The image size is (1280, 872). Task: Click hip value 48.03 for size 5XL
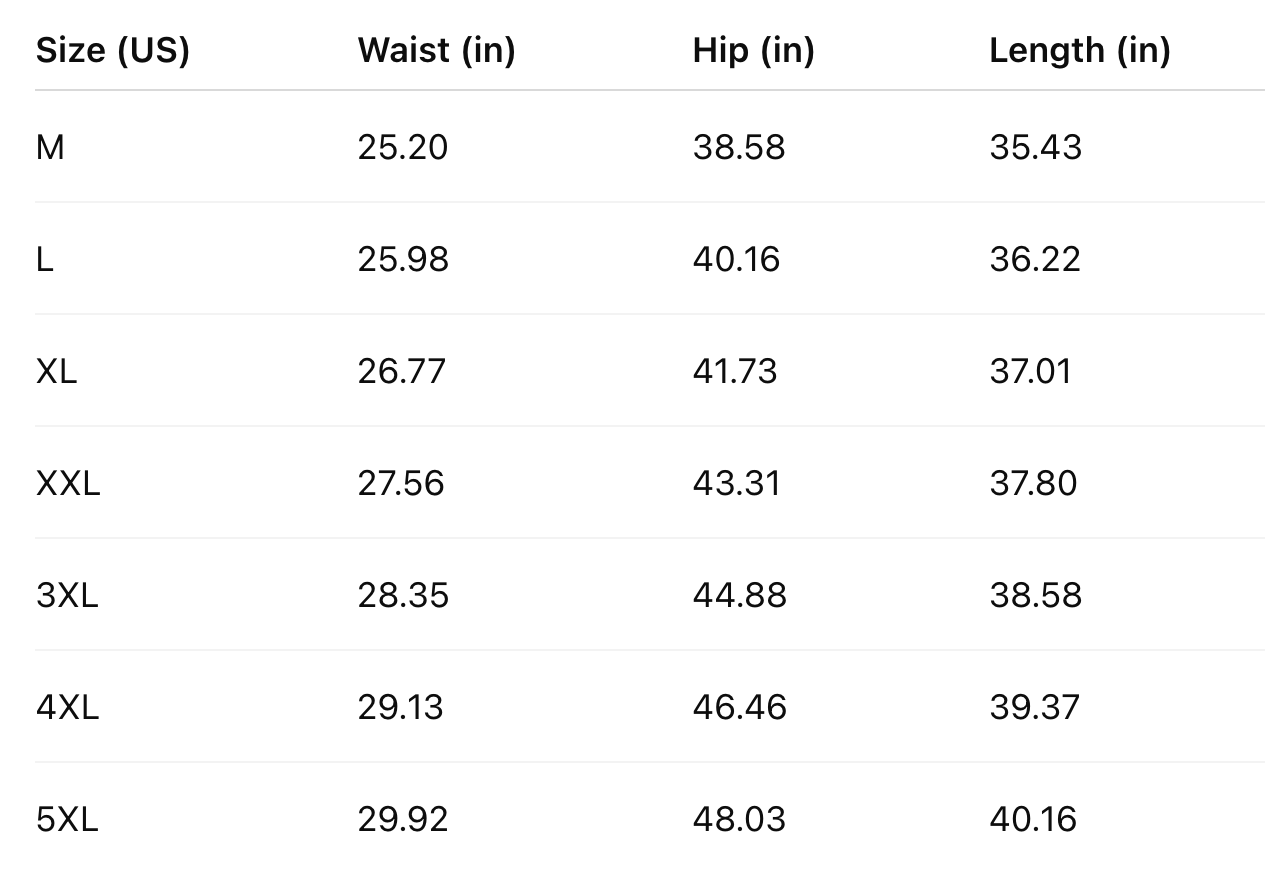click(739, 820)
